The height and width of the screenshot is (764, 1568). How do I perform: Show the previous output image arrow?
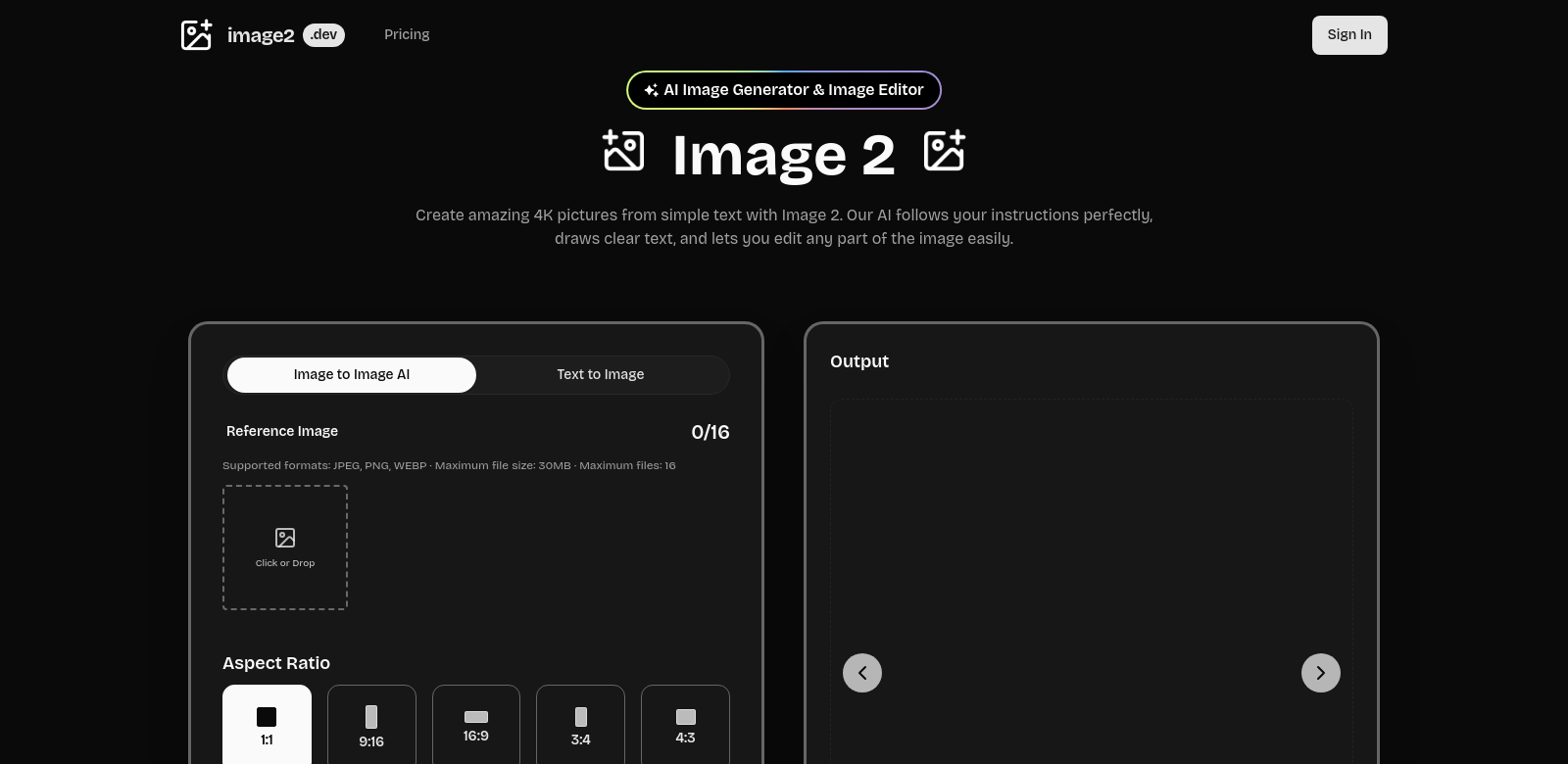tap(862, 673)
